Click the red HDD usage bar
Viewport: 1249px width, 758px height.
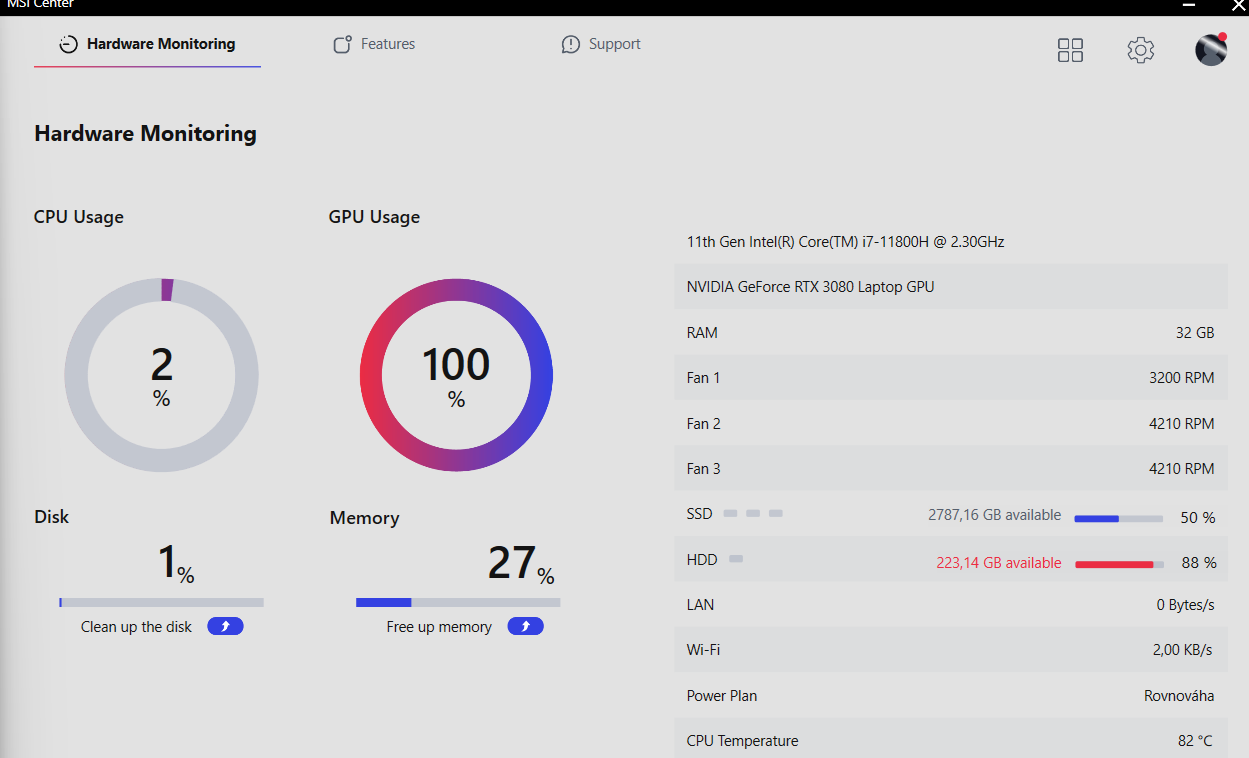1118,565
